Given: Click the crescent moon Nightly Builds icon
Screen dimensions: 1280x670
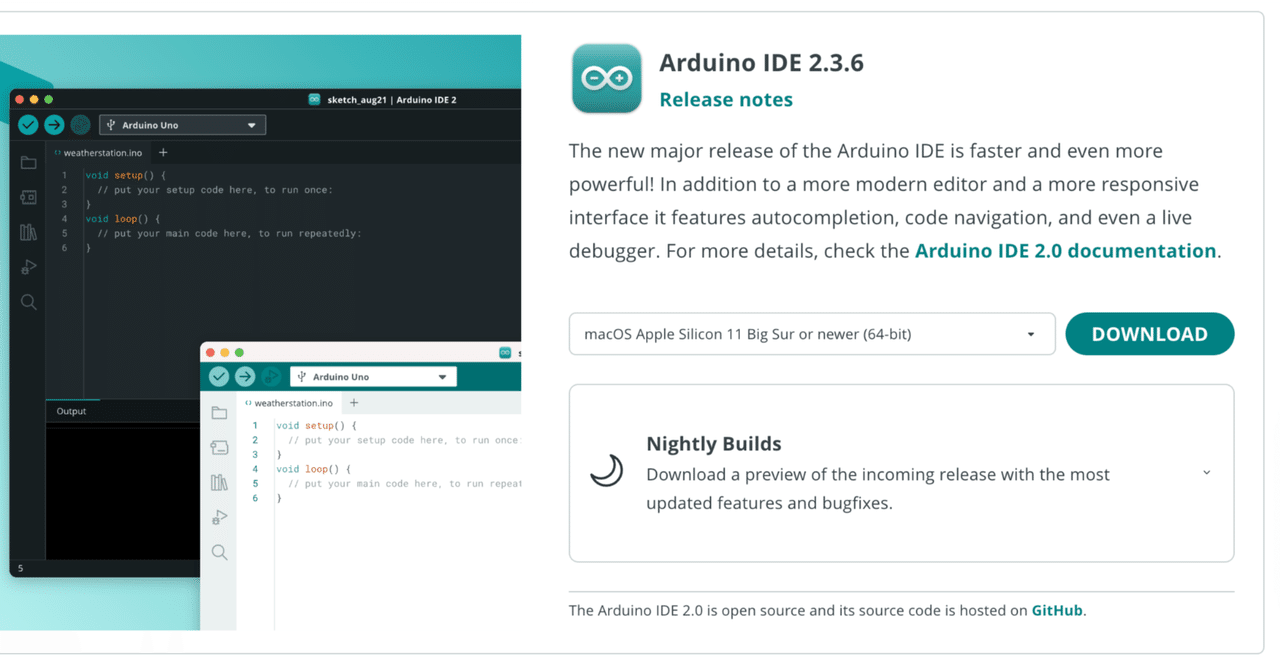Looking at the screenshot, I should 606,470.
